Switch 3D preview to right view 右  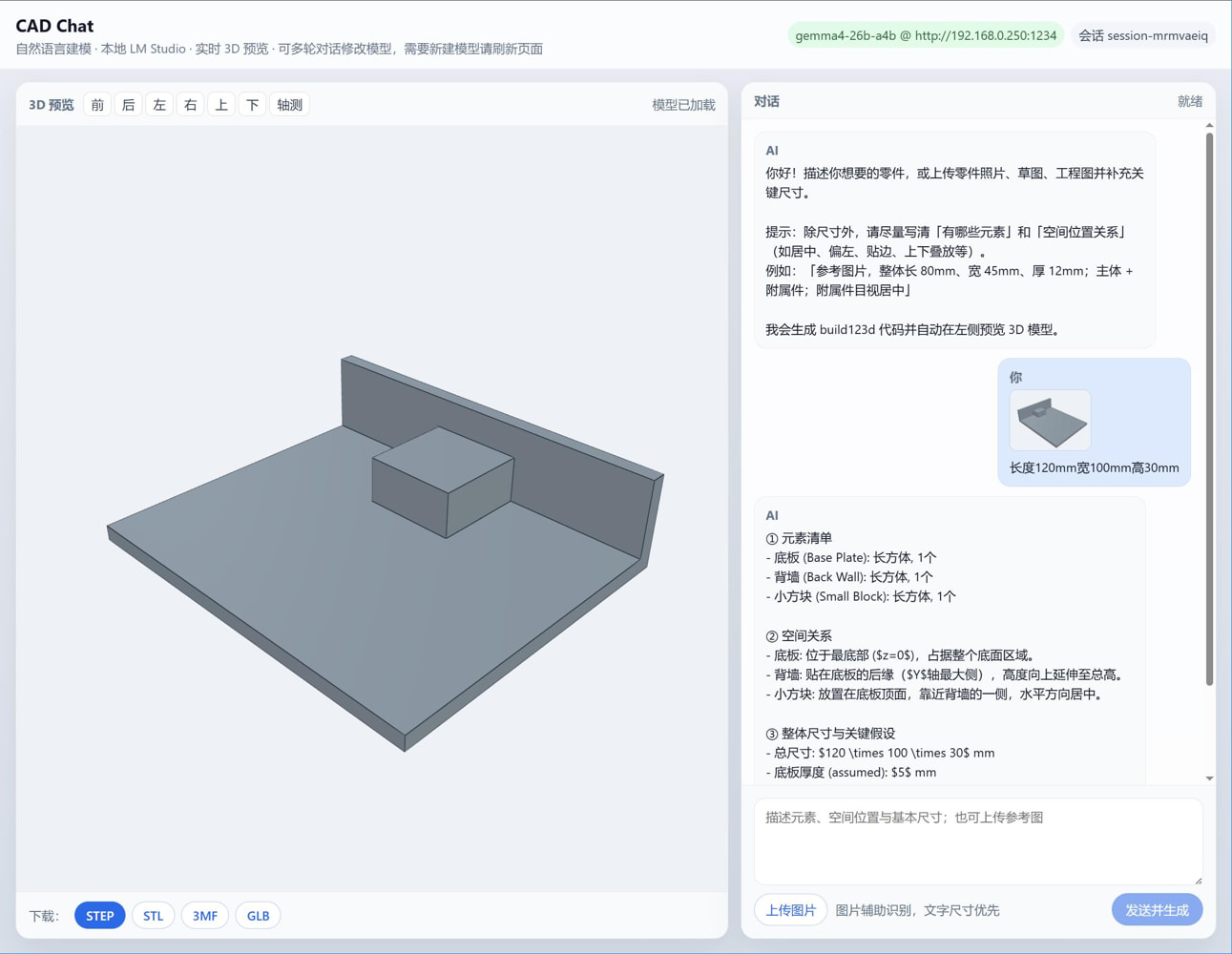pos(191,105)
